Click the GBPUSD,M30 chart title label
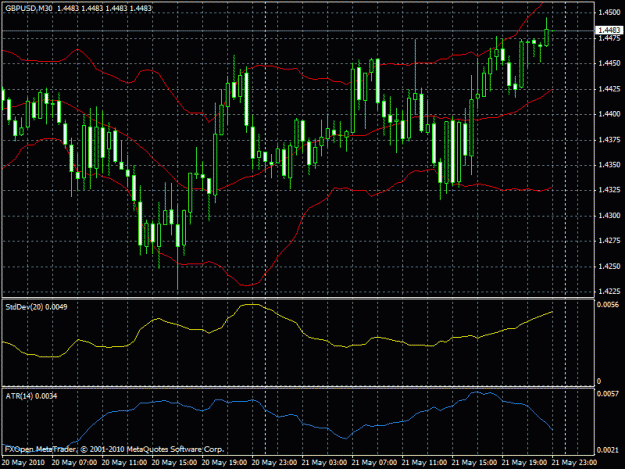This screenshot has width=625, height=469. coord(29,8)
